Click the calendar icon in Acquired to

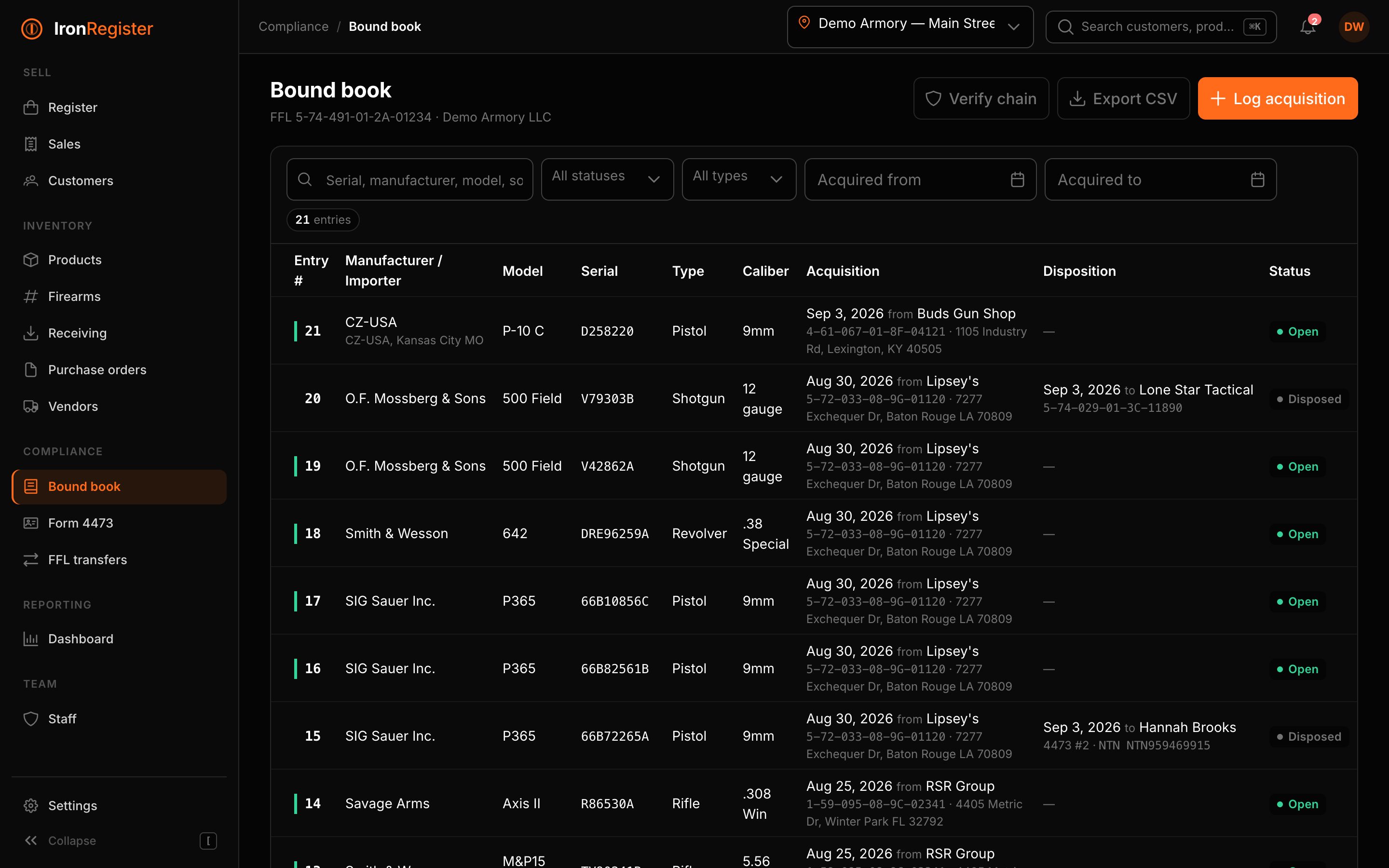coord(1257,180)
